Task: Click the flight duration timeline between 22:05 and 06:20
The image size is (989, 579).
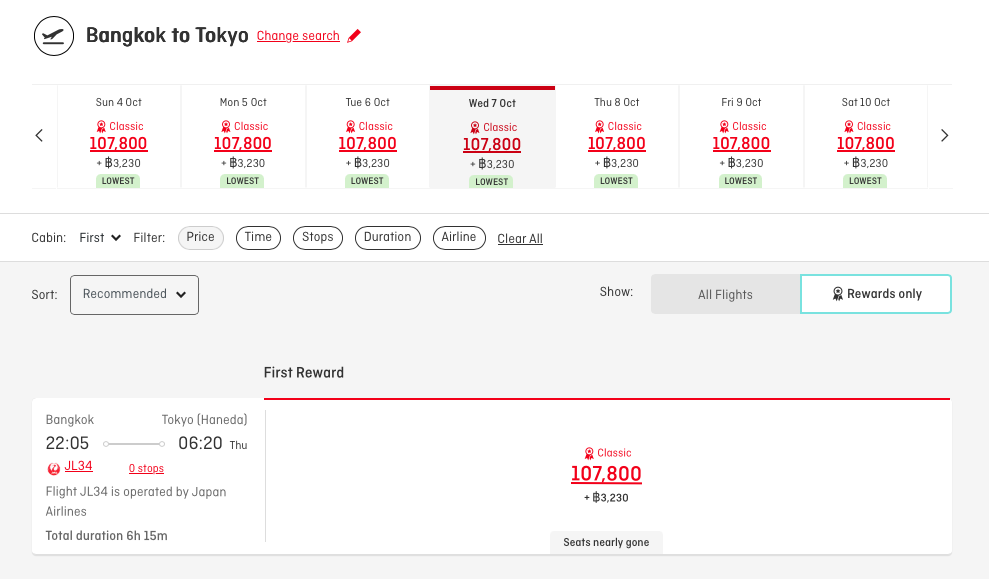Action: 134,443
